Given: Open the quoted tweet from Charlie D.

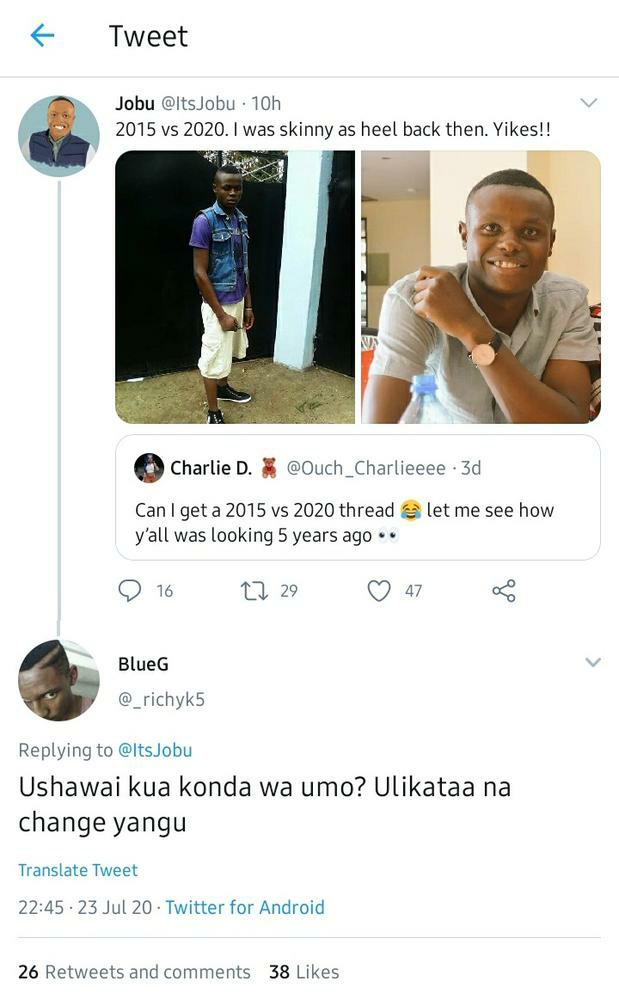Looking at the screenshot, I should 358,498.
